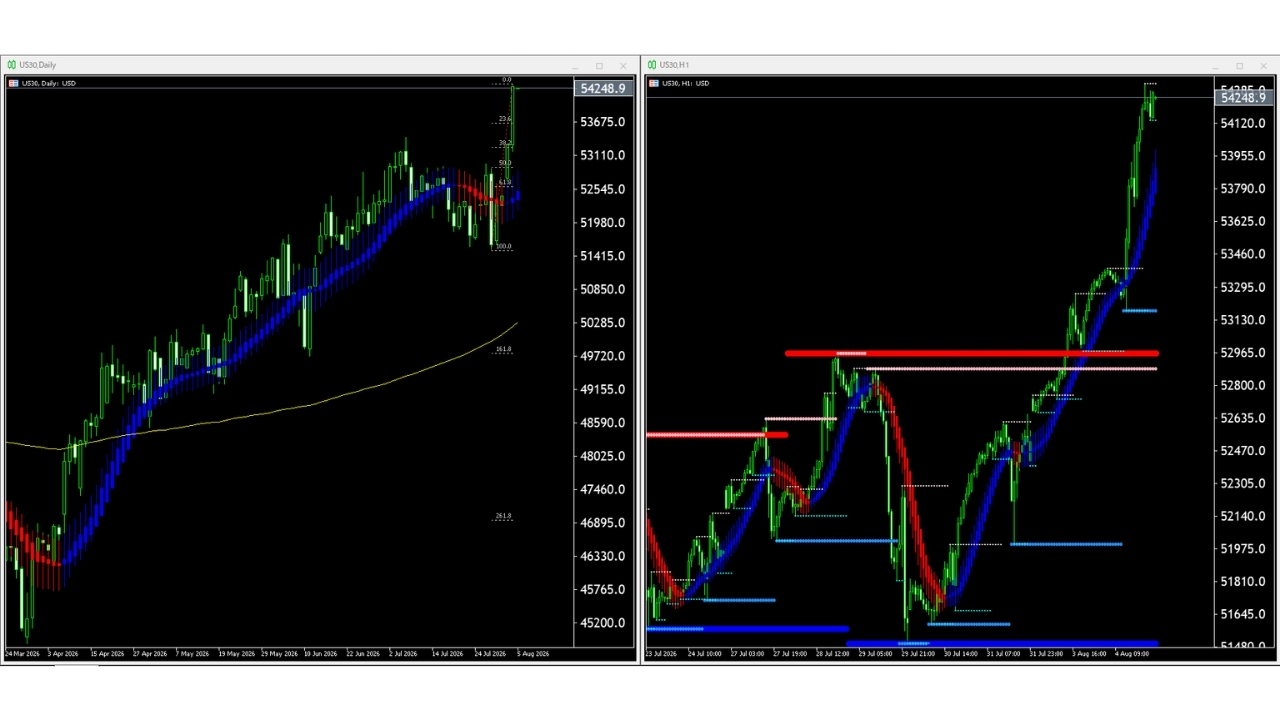Click the 54120.0 price level on H1 scale
Image resolution: width=1280 pixels, height=720 pixels.
(x=1242, y=123)
